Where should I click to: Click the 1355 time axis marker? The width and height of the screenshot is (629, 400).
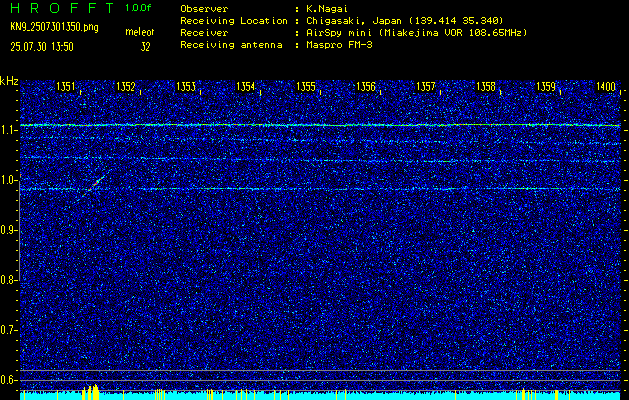point(306,87)
